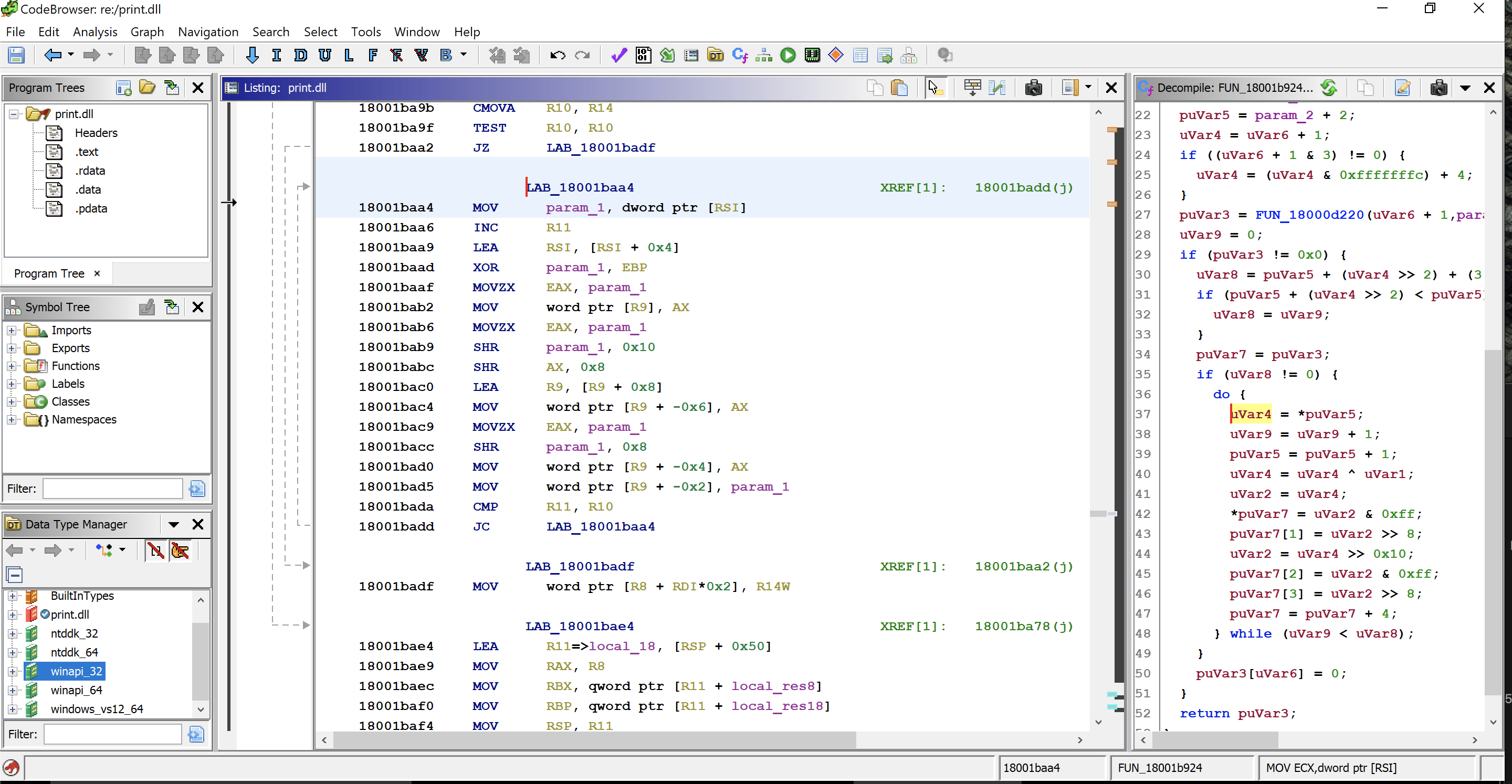Click the Redo toolbar icon
1512x784 pixels.
point(582,55)
